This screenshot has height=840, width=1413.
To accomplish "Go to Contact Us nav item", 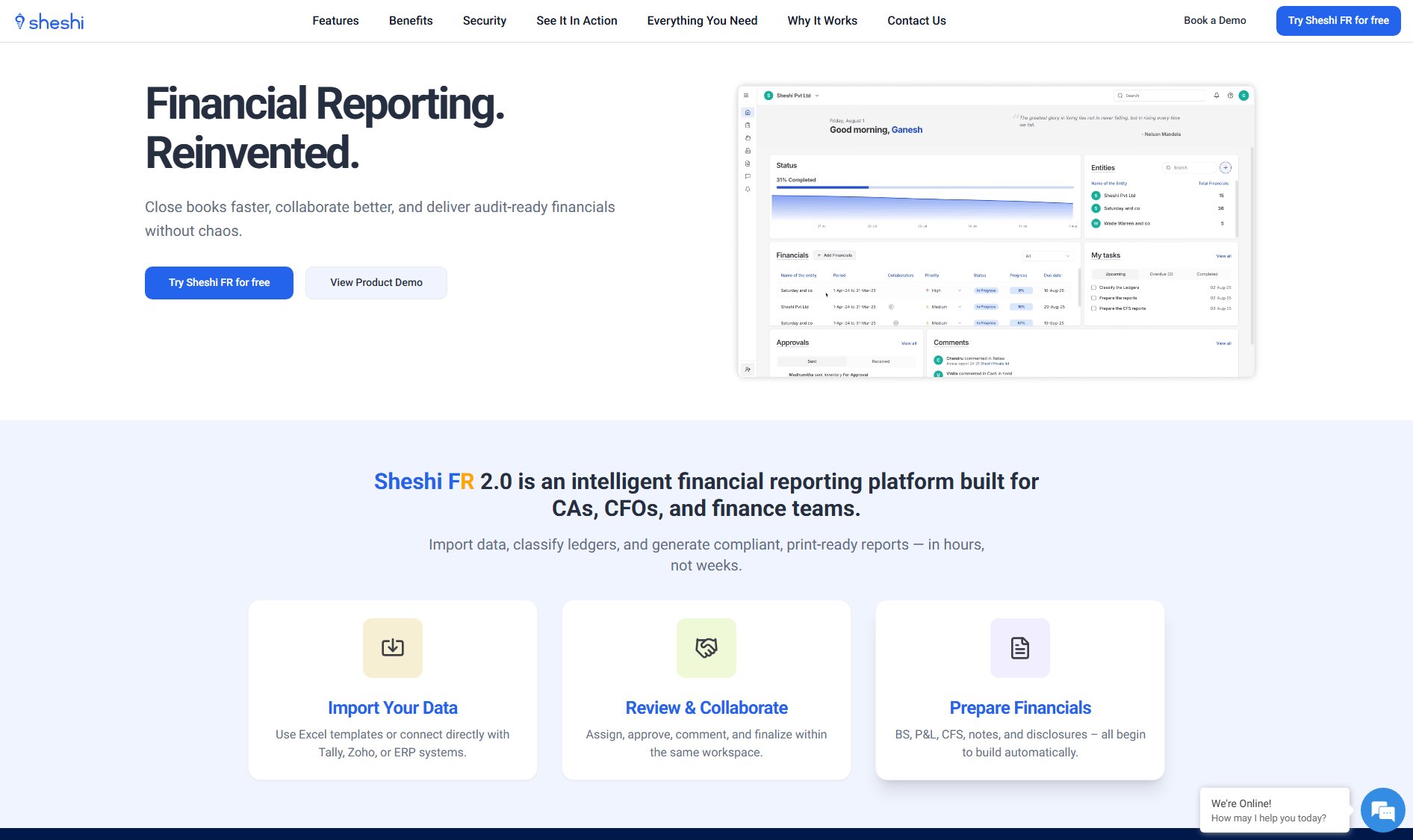I will tap(916, 21).
